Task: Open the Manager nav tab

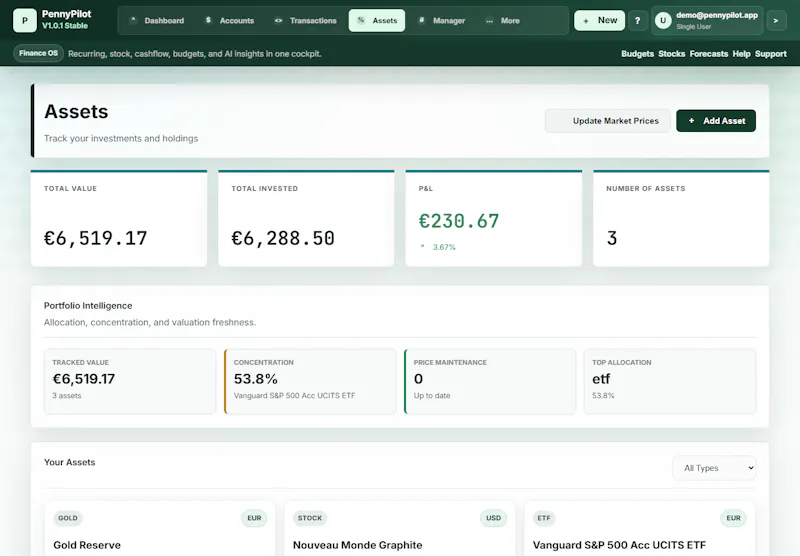Action: point(441,20)
